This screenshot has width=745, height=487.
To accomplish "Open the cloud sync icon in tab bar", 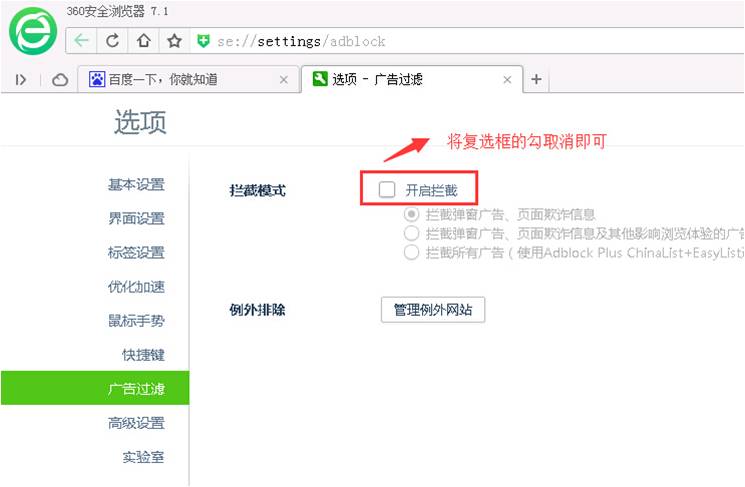I will pyautogui.click(x=59, y=80).
